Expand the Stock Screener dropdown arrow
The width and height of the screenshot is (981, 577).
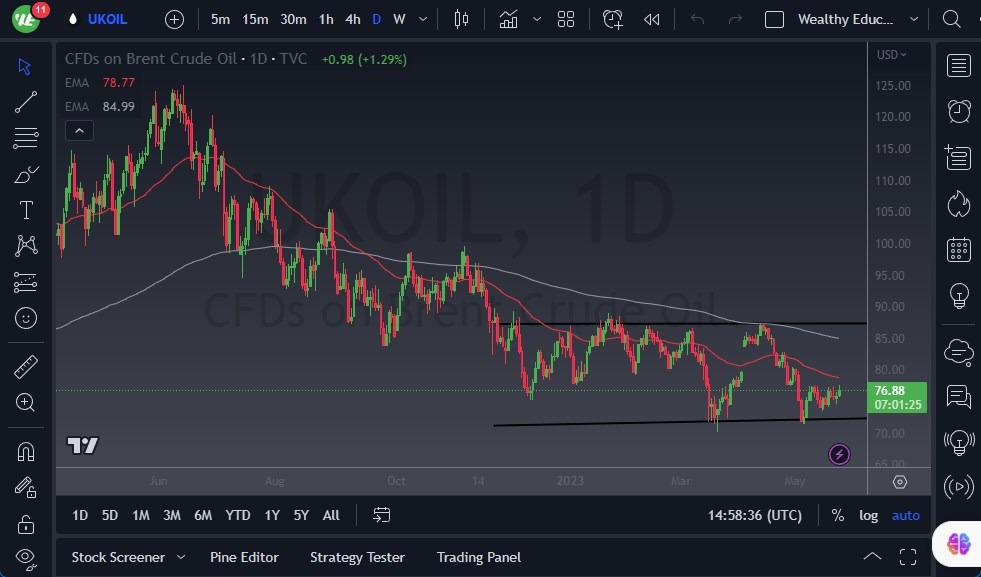point(181,557)
